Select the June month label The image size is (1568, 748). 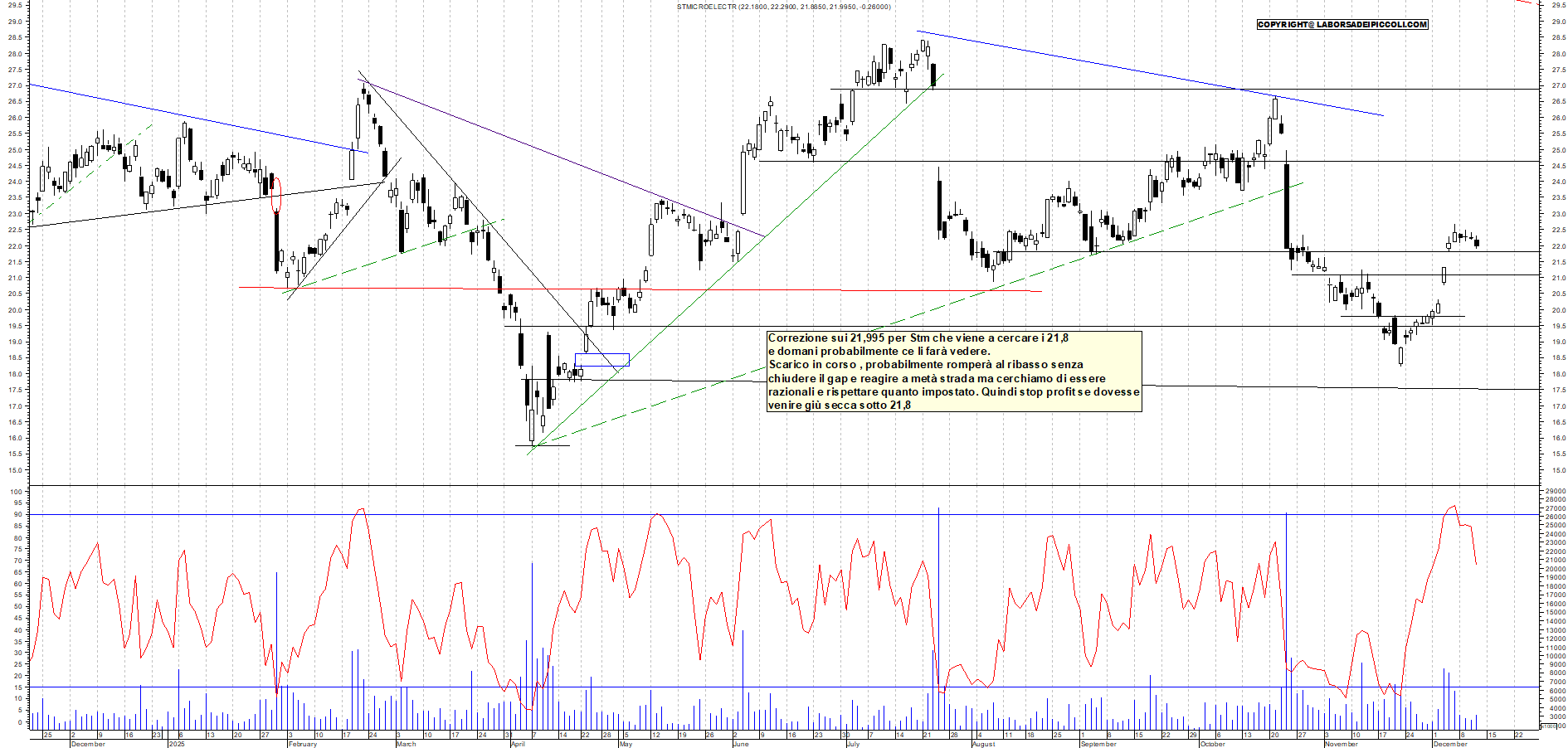click(x=740, y=744)
